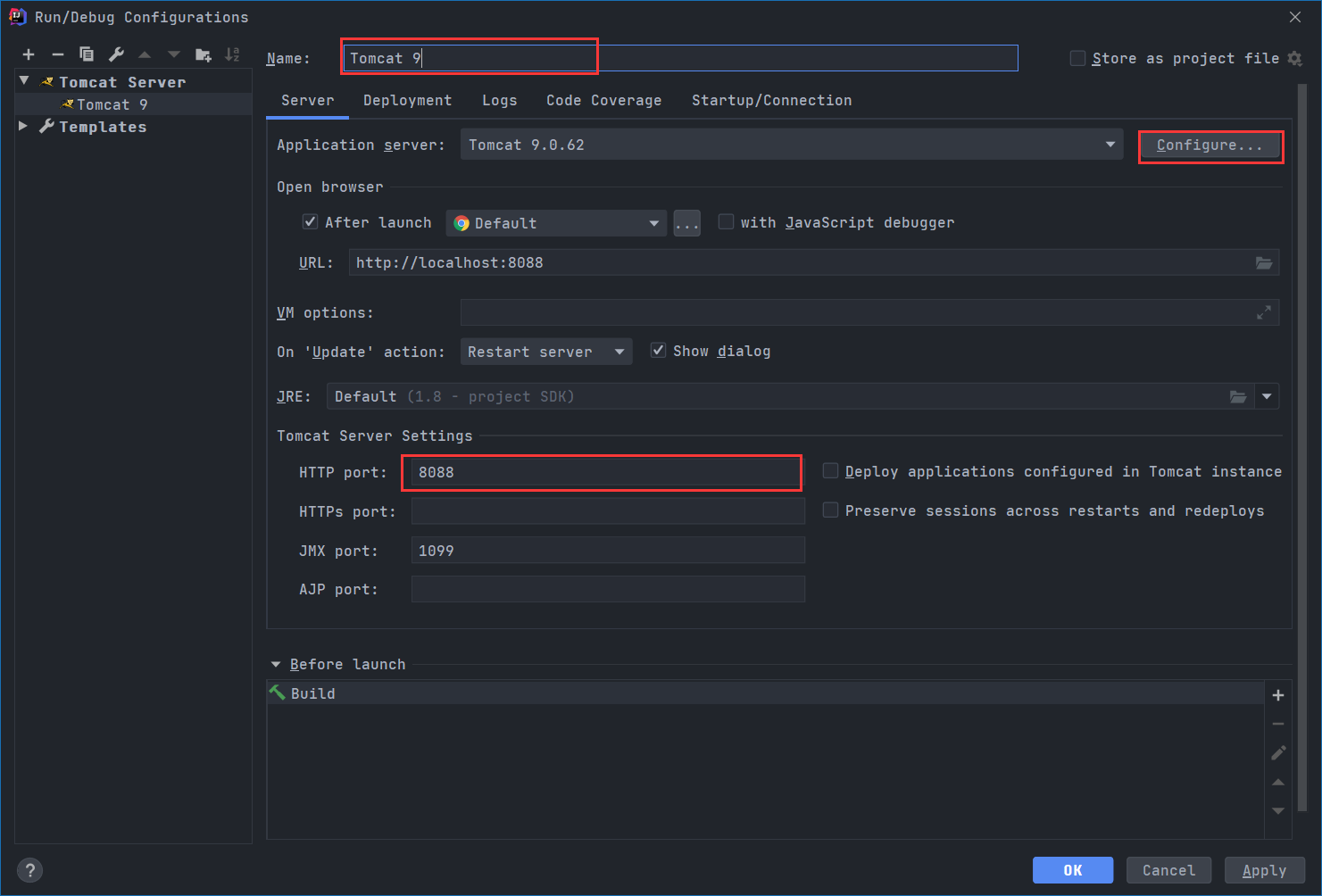Open the JRE dropdown arrow
The image size is (1322, 896).
1267,396
